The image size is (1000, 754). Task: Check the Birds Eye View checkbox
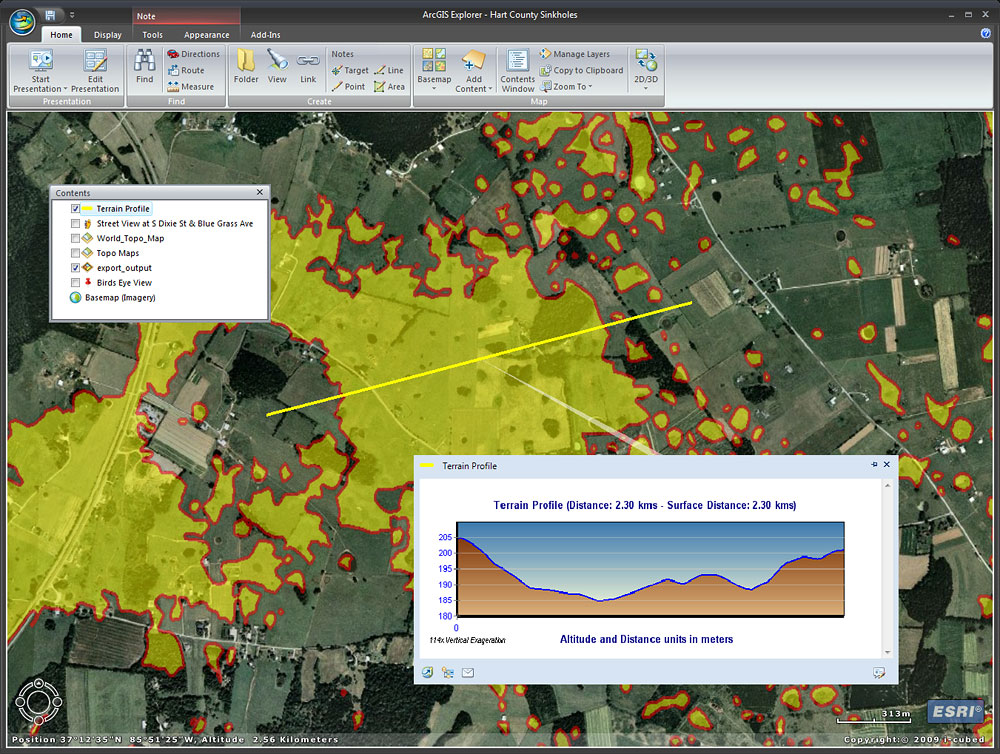pyautogui.click(x=75, y=283)
